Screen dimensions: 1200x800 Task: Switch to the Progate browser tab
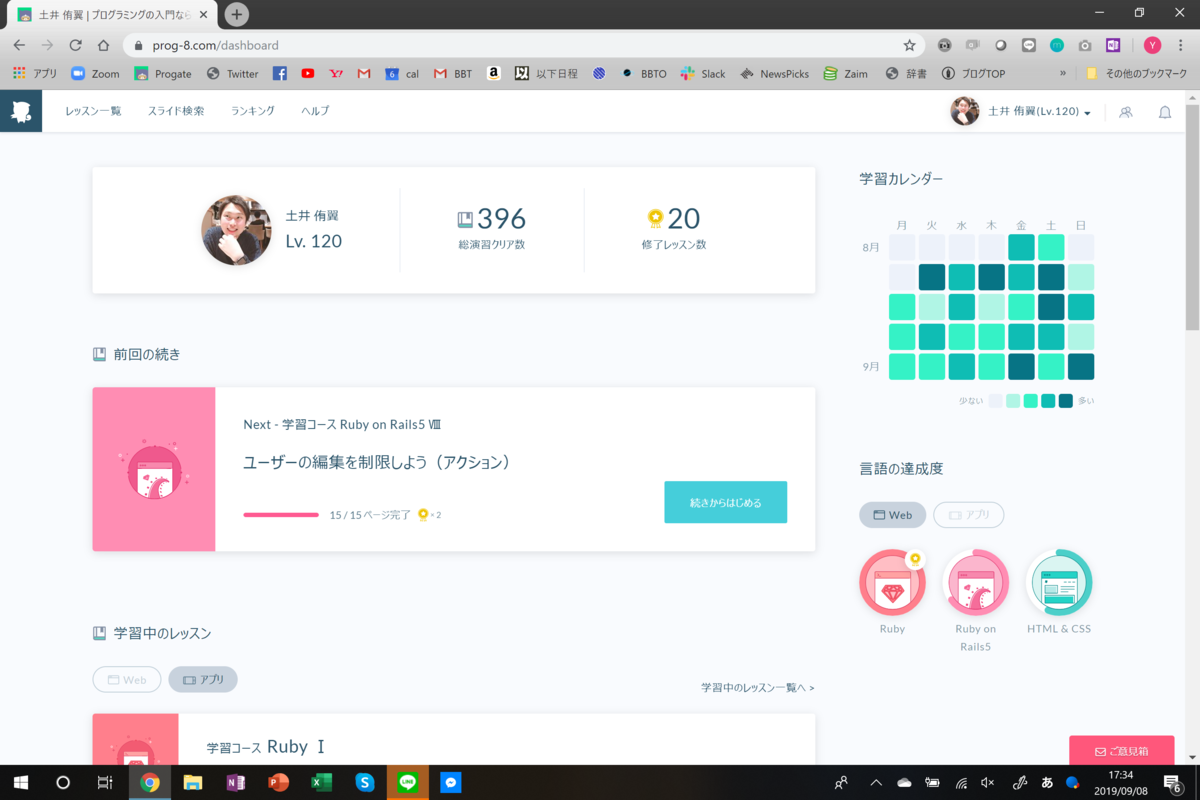pos(110,15)
